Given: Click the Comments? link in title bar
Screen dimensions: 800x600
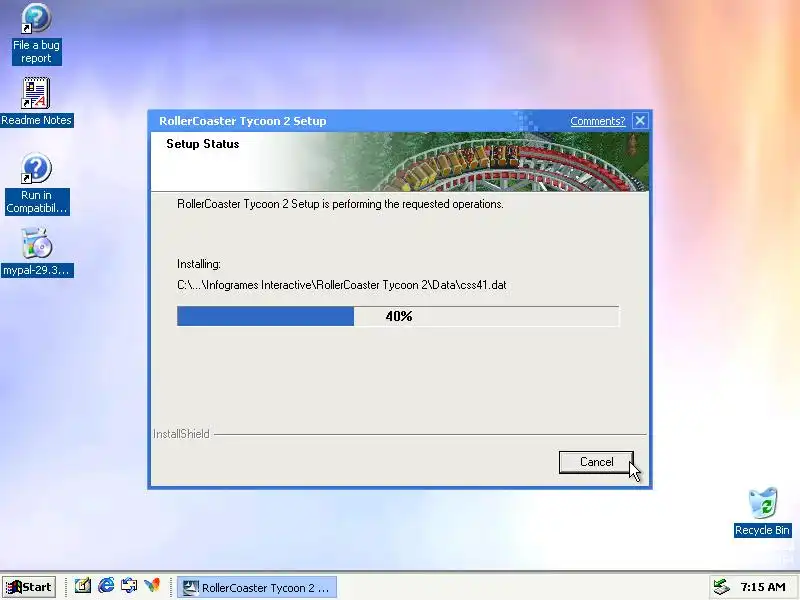Looking at the screenshot, I should (597, 121).
